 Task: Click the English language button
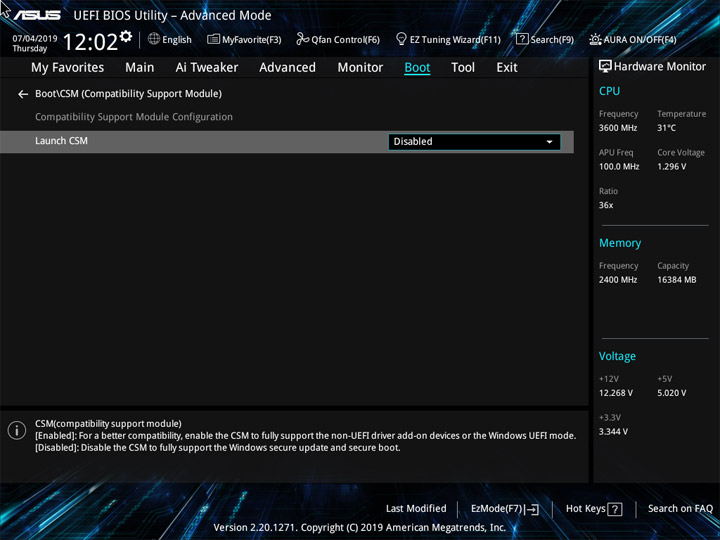click(170, 39)
